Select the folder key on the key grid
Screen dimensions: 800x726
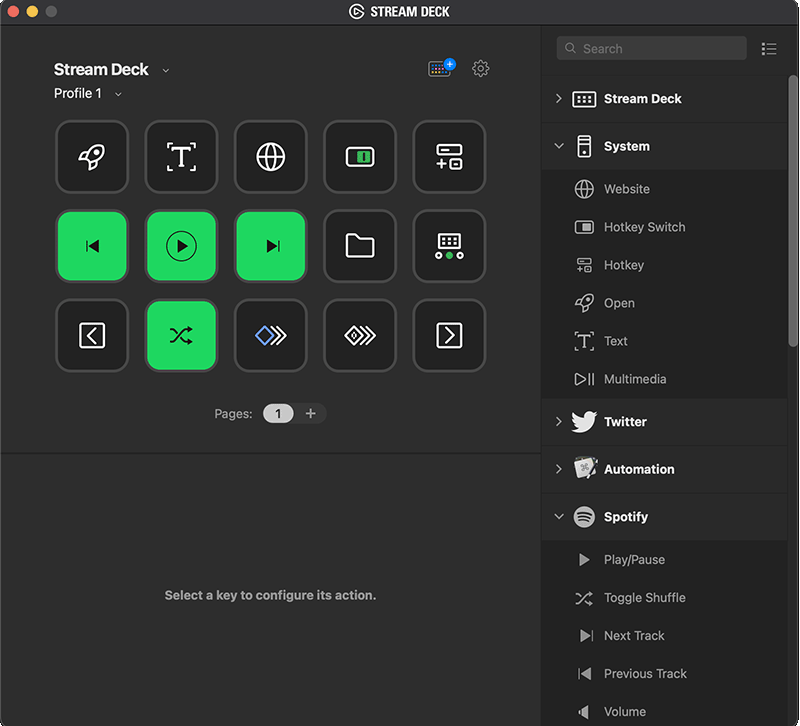click(360, 246)
